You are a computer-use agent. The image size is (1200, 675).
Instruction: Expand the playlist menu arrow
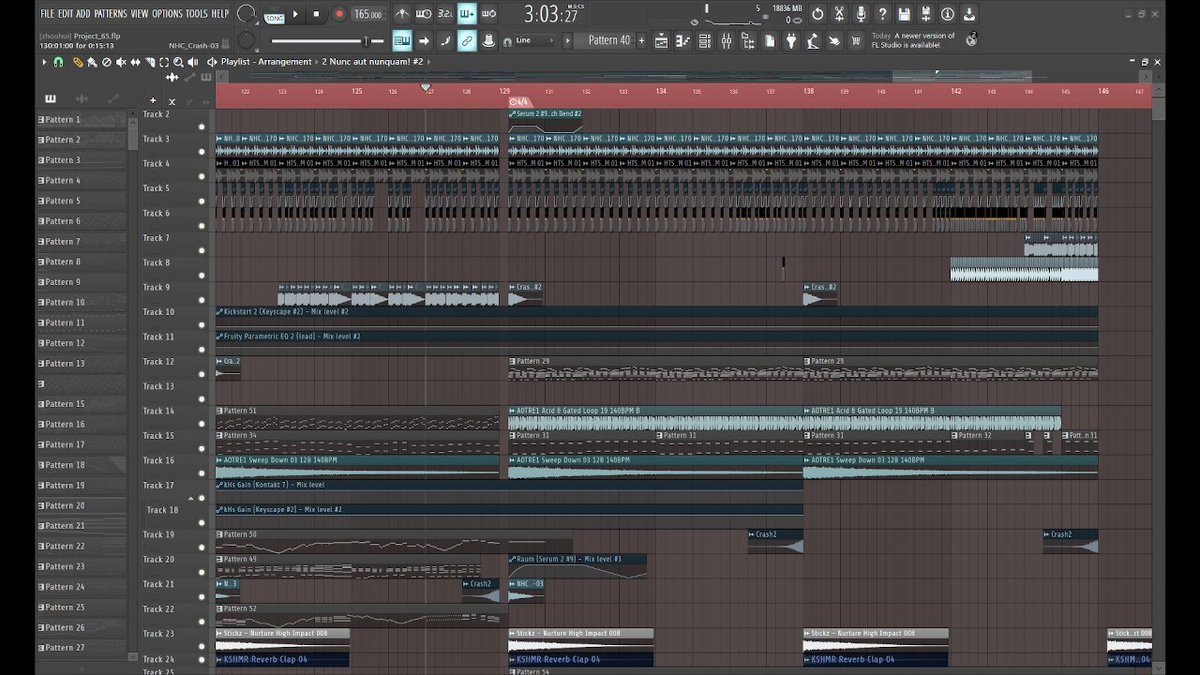[x=44, y=62]
